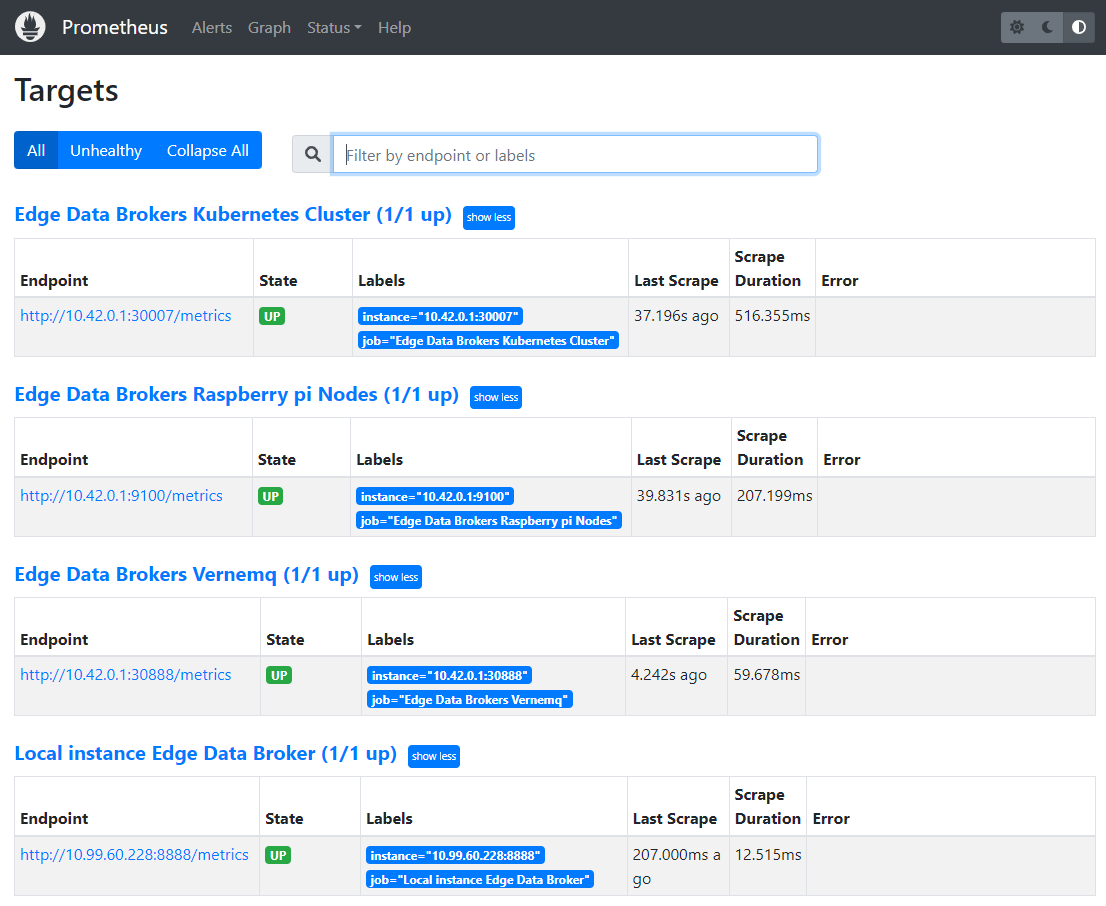
Task: Open the Prometheus home title link
Action: [x=115, y=27]
